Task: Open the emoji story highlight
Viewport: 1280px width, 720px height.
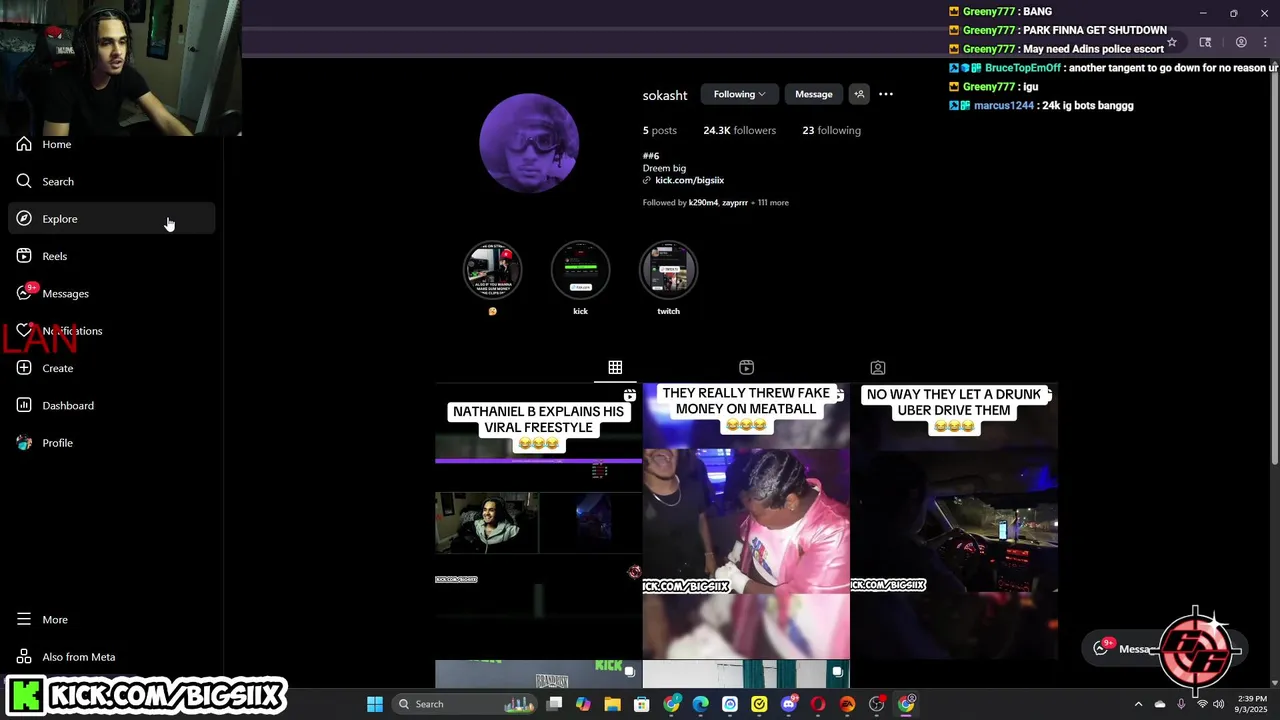Action: [492, 270]
